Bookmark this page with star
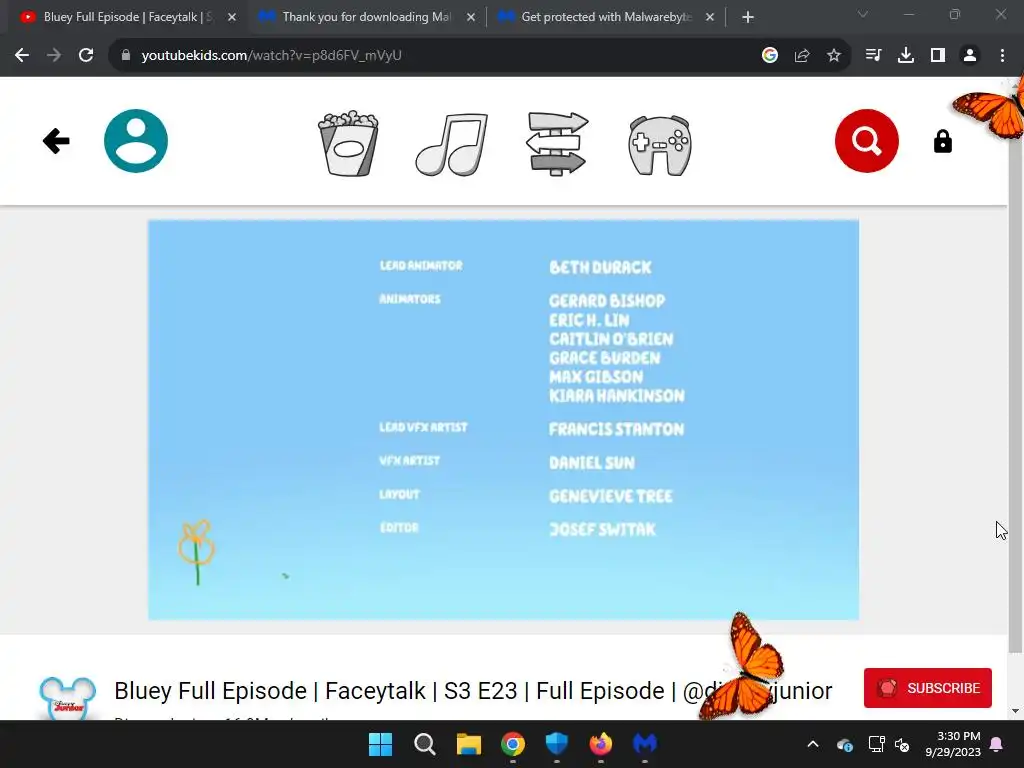This screenshot has width=1024, height=768. click(x=834, y=56)
